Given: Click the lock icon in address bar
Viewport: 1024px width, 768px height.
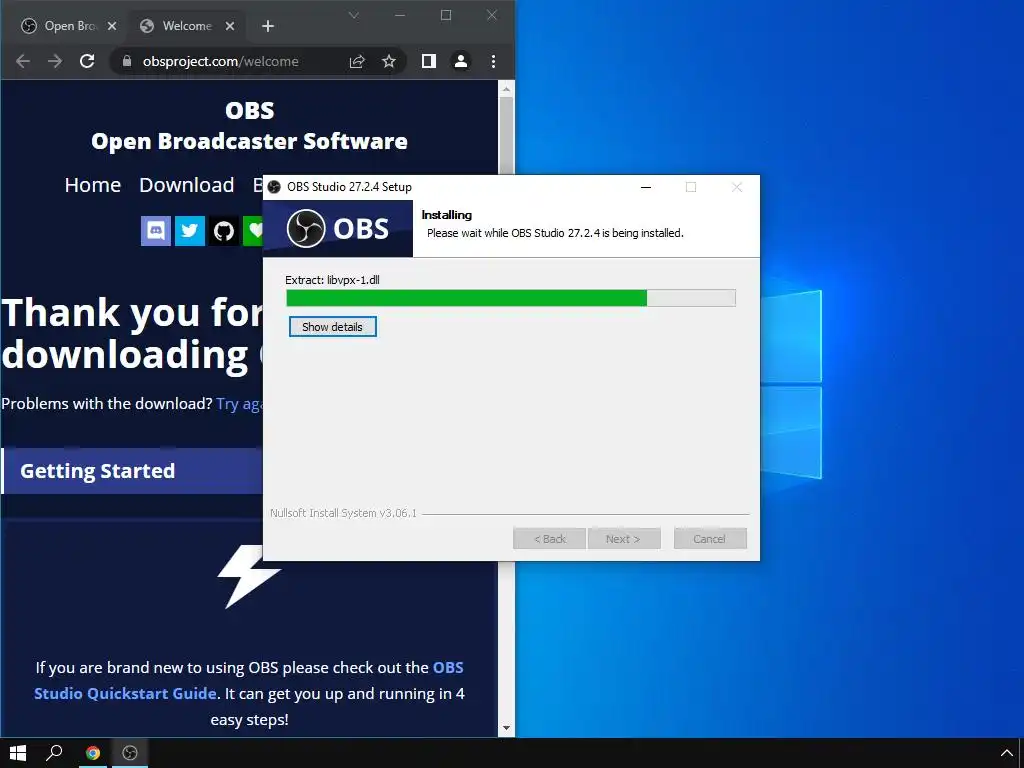Looking at the screenshot, I should pyautogui.click(x=127, y=61).
